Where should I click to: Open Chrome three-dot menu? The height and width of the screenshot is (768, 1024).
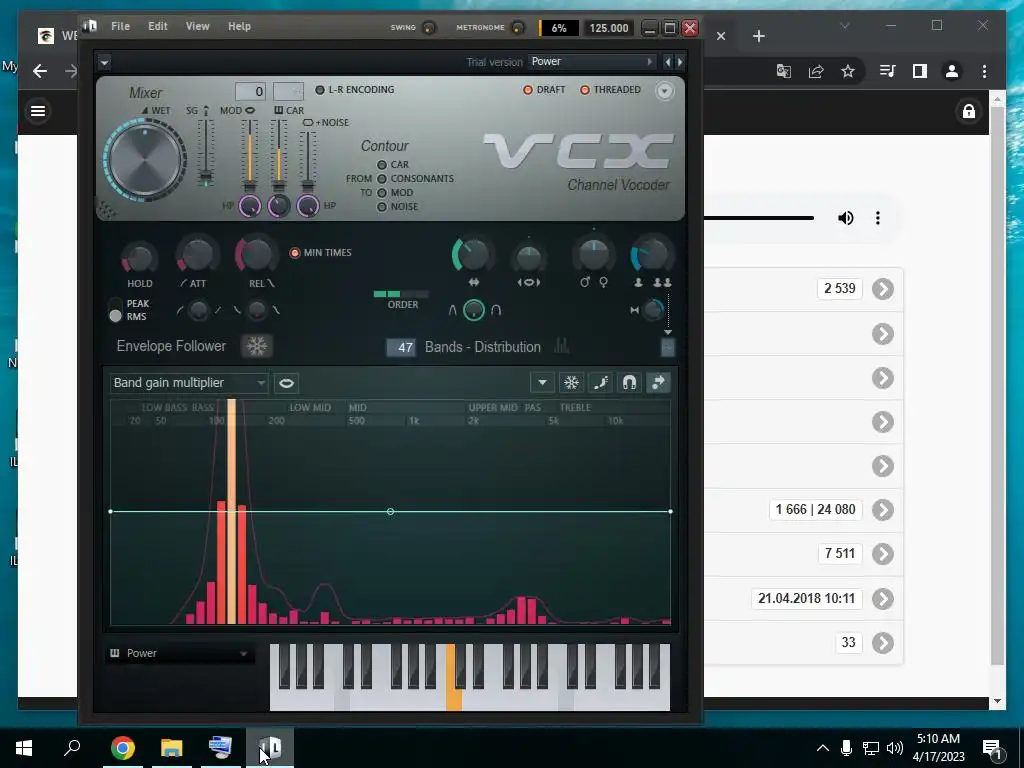pos(984,71)
